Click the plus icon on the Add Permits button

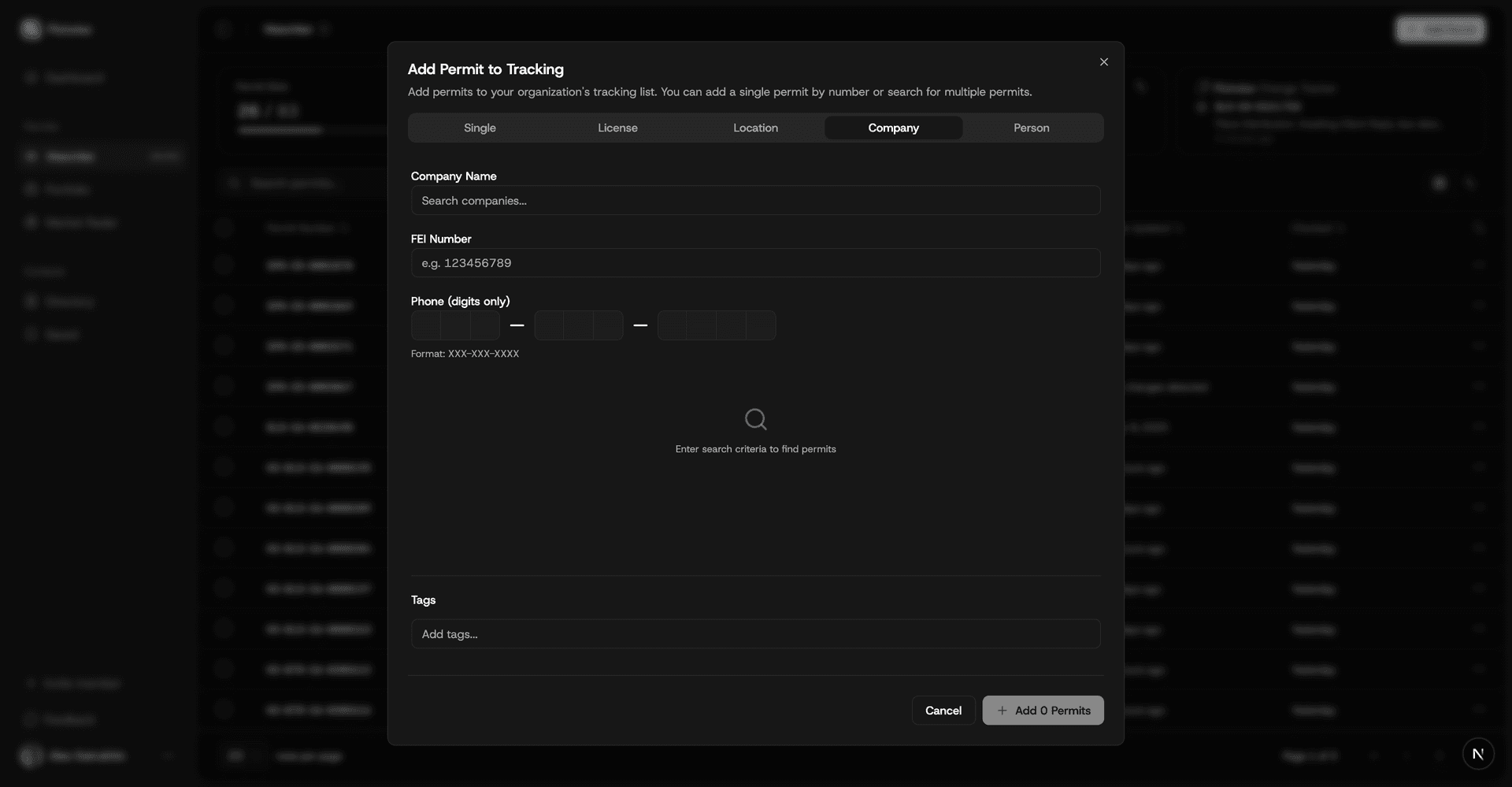pyautogui.click(x=1001, y=710)
